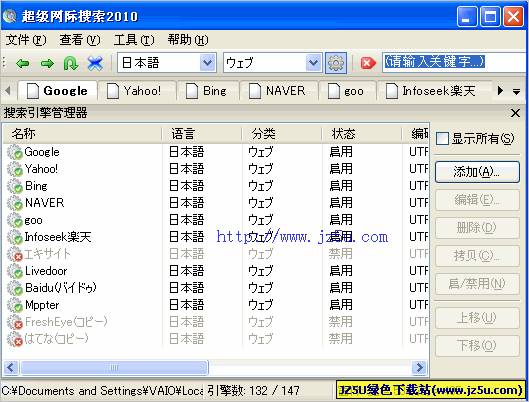Click the horizontal scrollbar right arrow
The width and height of the screenshot is (529, 402).
click(x=420, y=367)
